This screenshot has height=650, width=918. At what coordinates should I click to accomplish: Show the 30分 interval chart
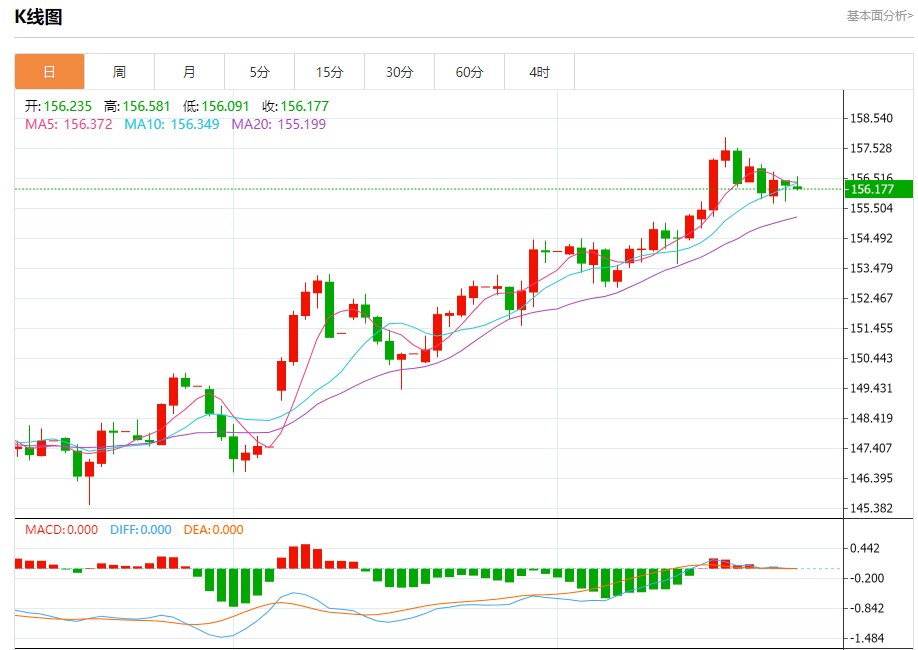click(x=399, y=72)
